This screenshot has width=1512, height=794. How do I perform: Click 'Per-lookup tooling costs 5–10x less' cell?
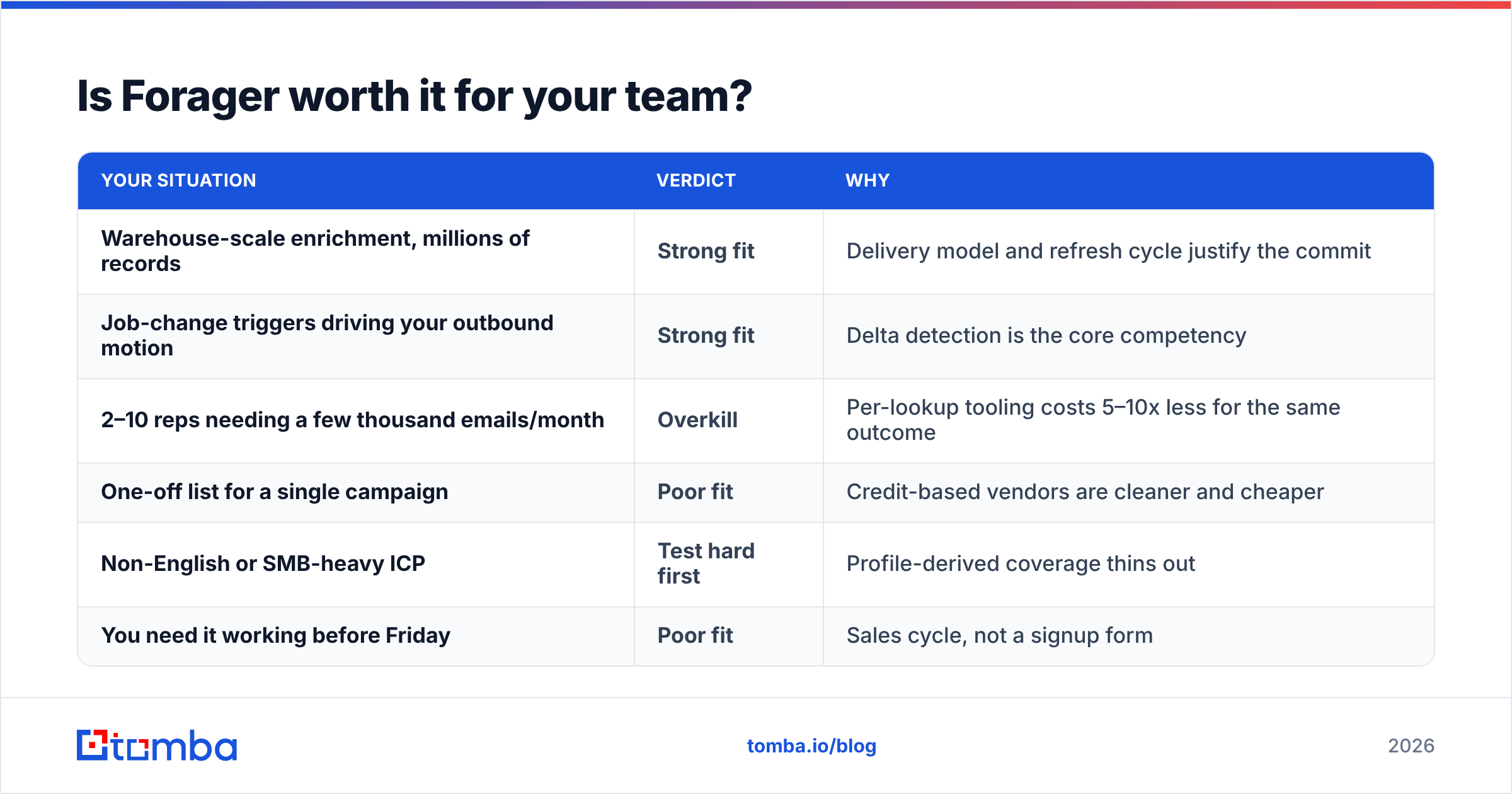[x=1129, y=420]
